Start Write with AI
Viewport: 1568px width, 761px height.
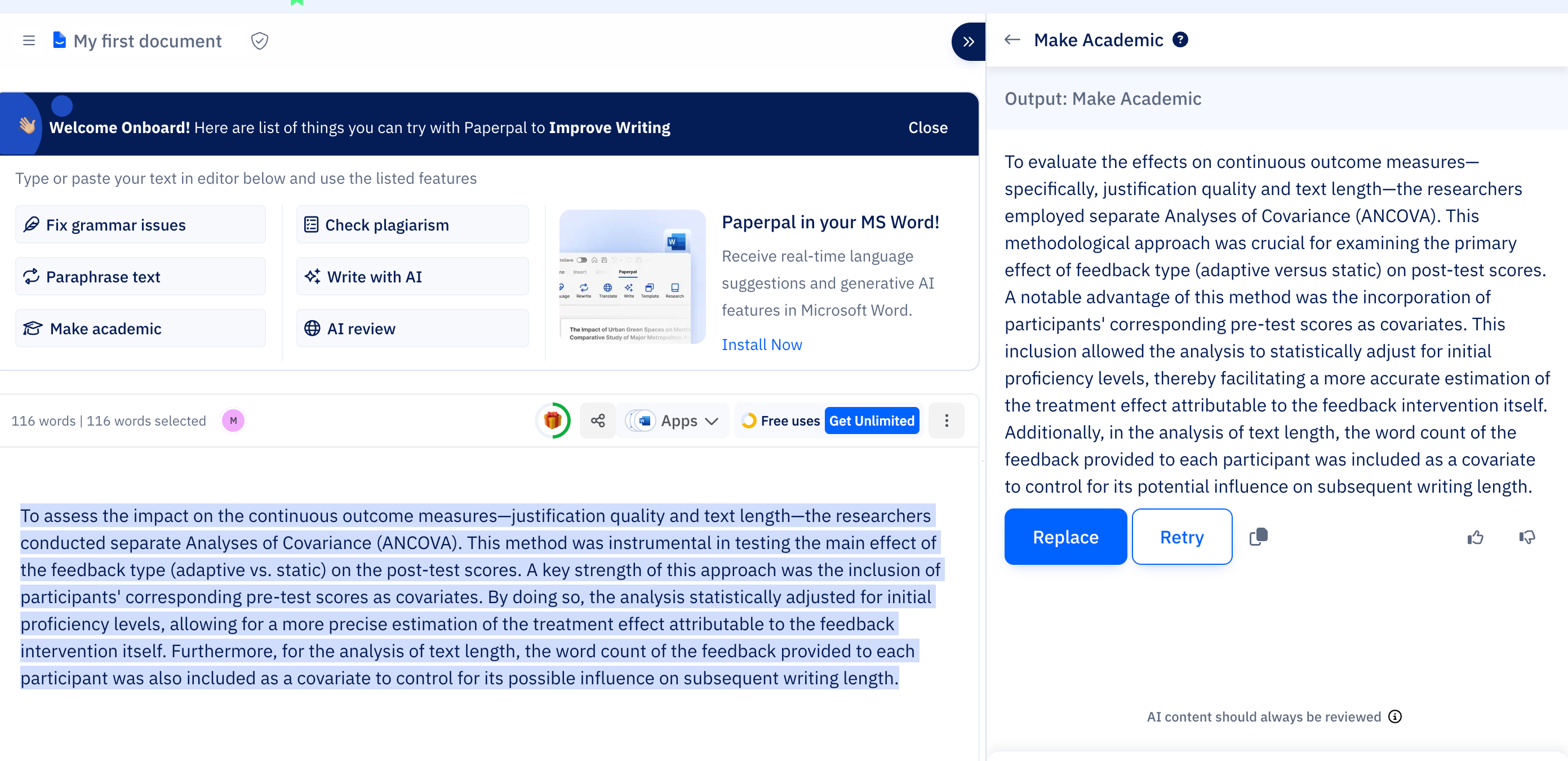pos(412,276)
